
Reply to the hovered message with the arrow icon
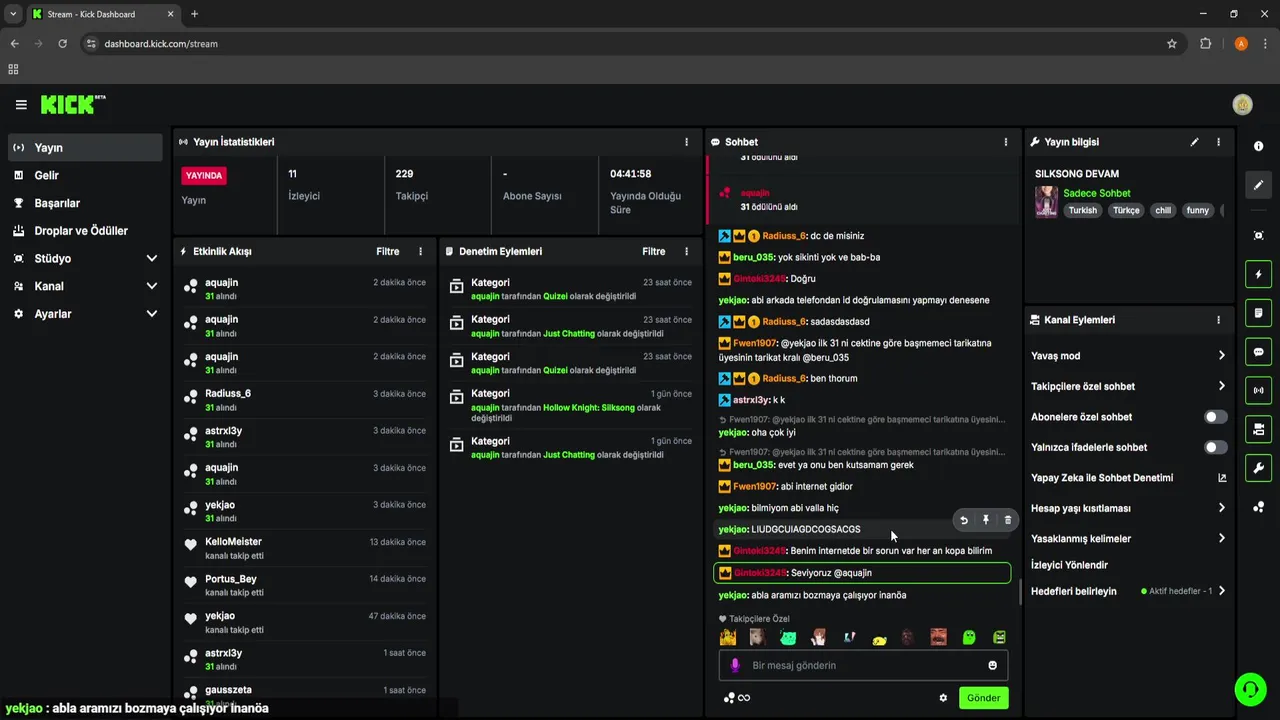coord(964,520)
